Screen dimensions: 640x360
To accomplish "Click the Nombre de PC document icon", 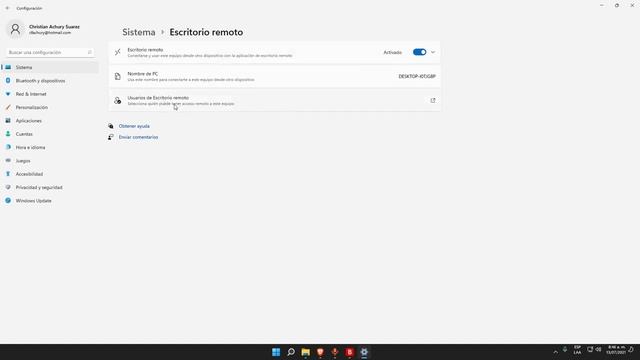I will 118,76.
